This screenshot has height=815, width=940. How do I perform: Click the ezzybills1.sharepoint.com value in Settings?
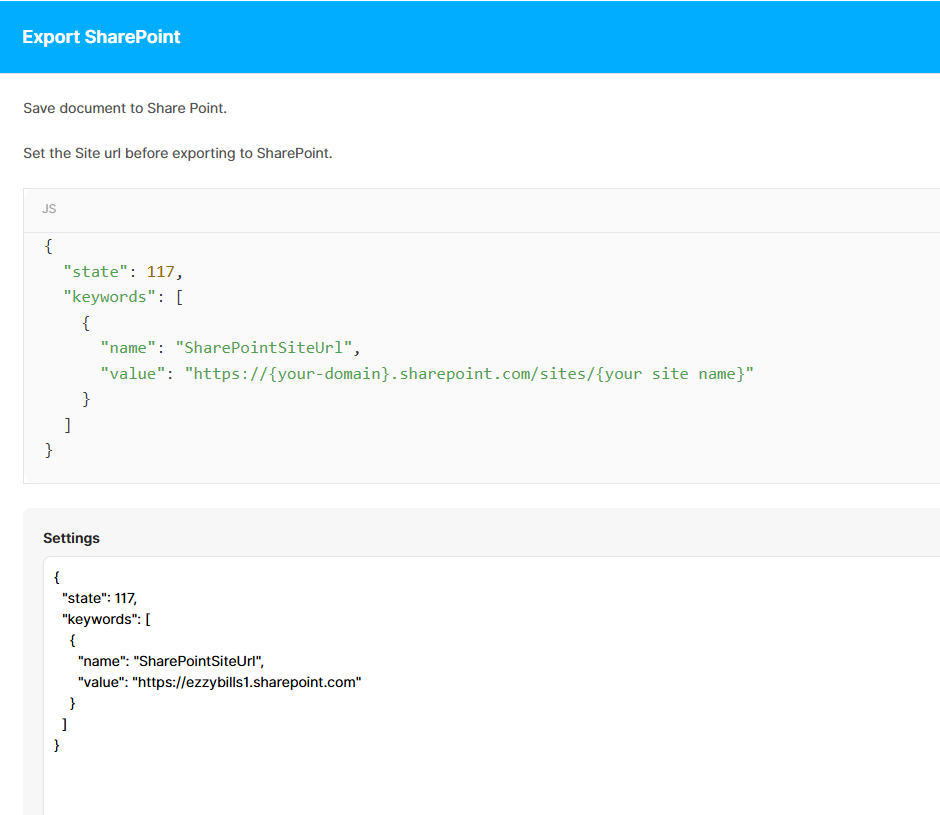click(246, 682)
